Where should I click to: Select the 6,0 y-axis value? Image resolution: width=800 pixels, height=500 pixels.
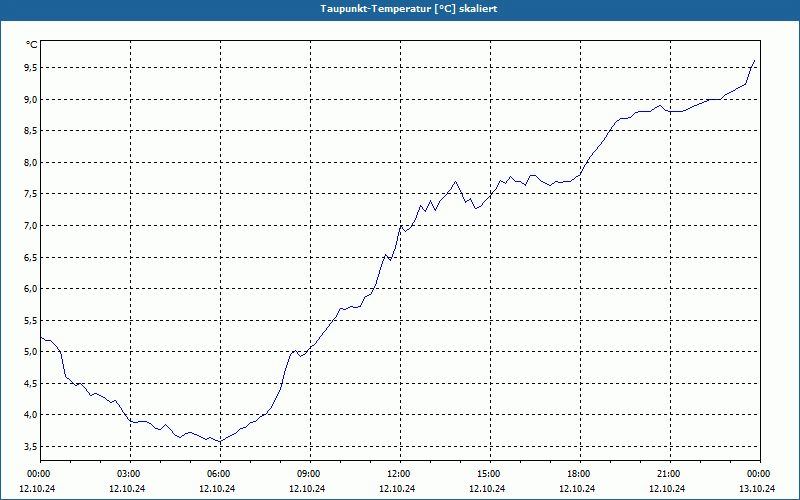31,289
